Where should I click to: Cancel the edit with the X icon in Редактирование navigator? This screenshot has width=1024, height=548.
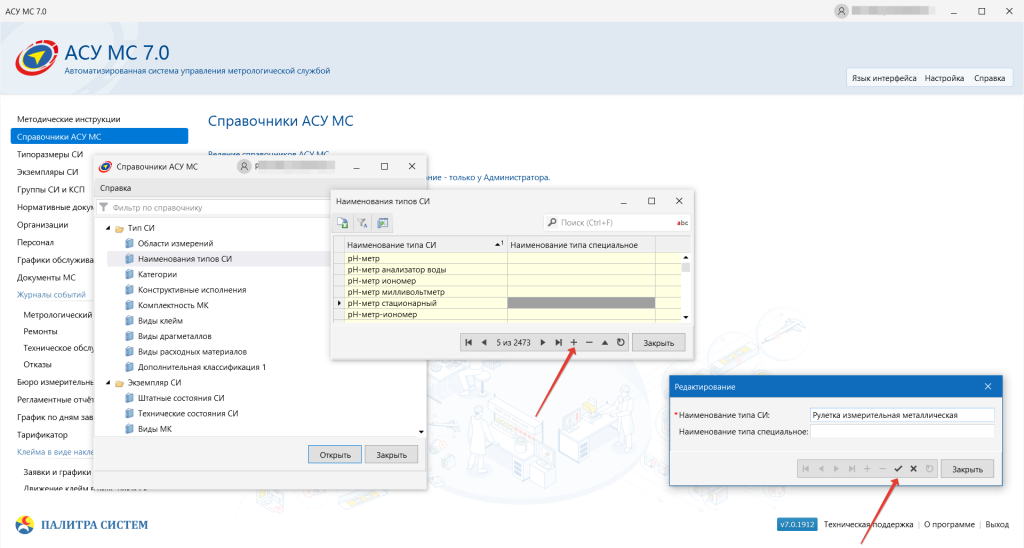coord(914,468)
